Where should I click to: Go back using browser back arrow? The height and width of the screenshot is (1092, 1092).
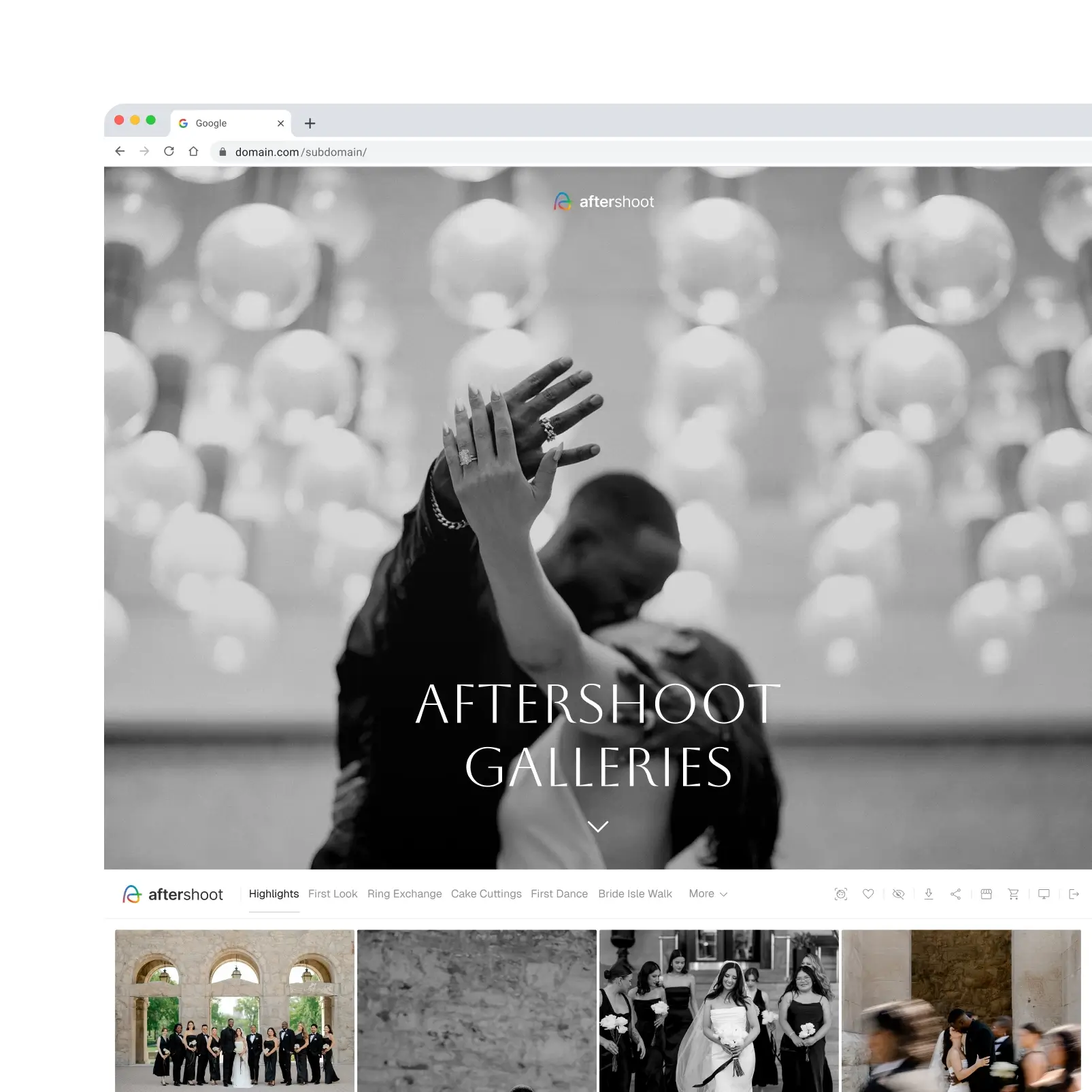click(120, 151)
